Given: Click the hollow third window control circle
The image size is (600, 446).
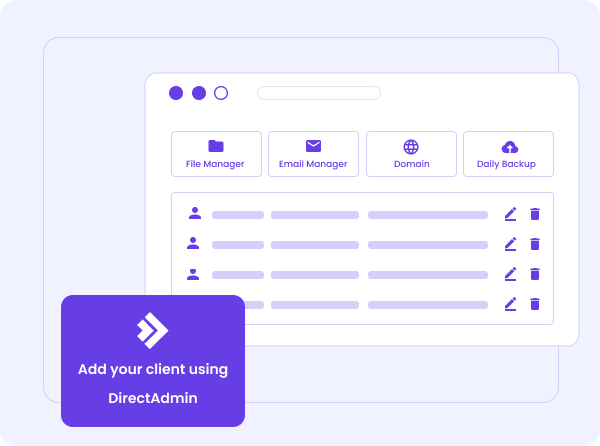Looking at the screenshot, I should pyautogui.click(x=221, y=93).
